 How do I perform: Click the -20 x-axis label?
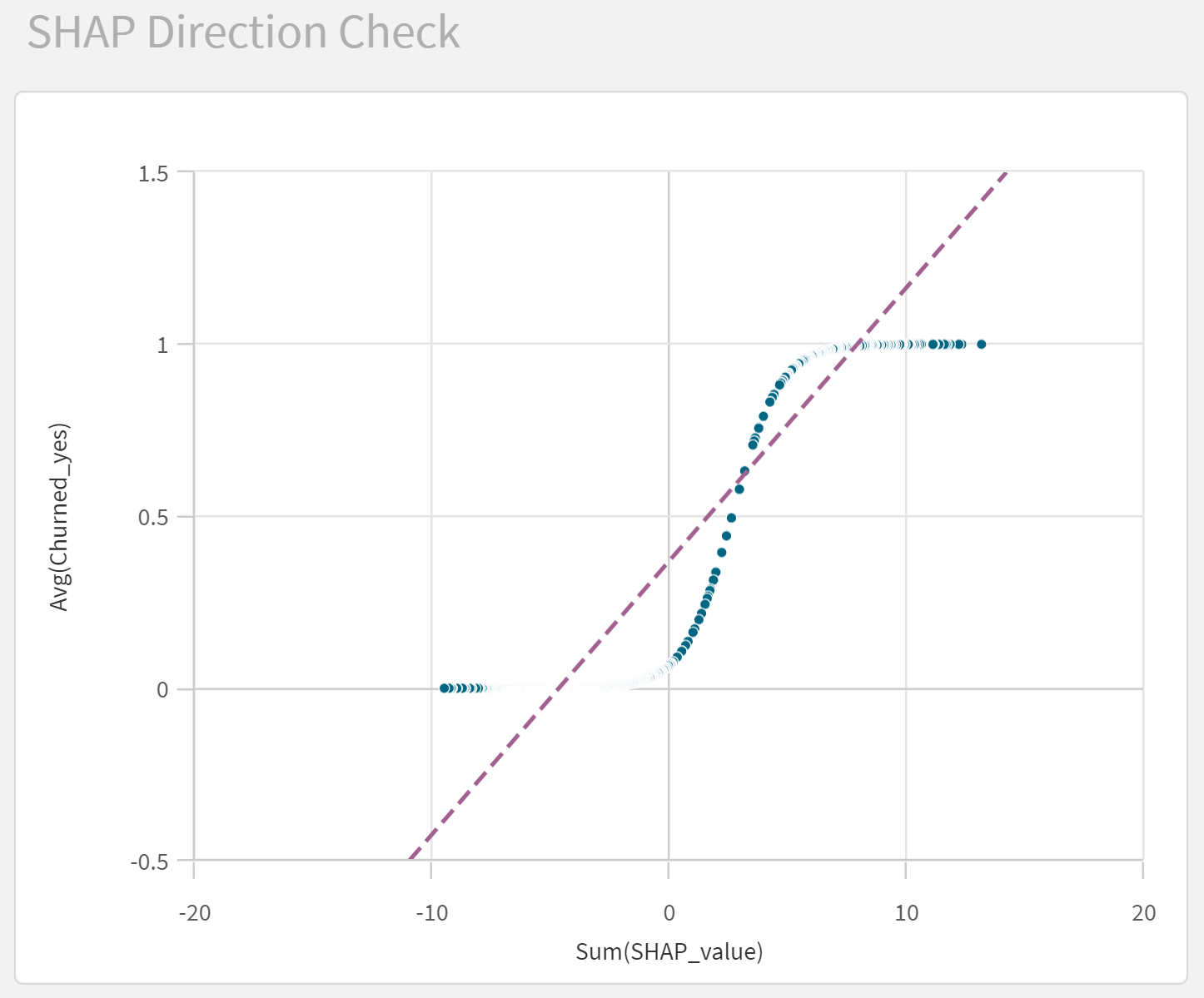coord(194,913)
